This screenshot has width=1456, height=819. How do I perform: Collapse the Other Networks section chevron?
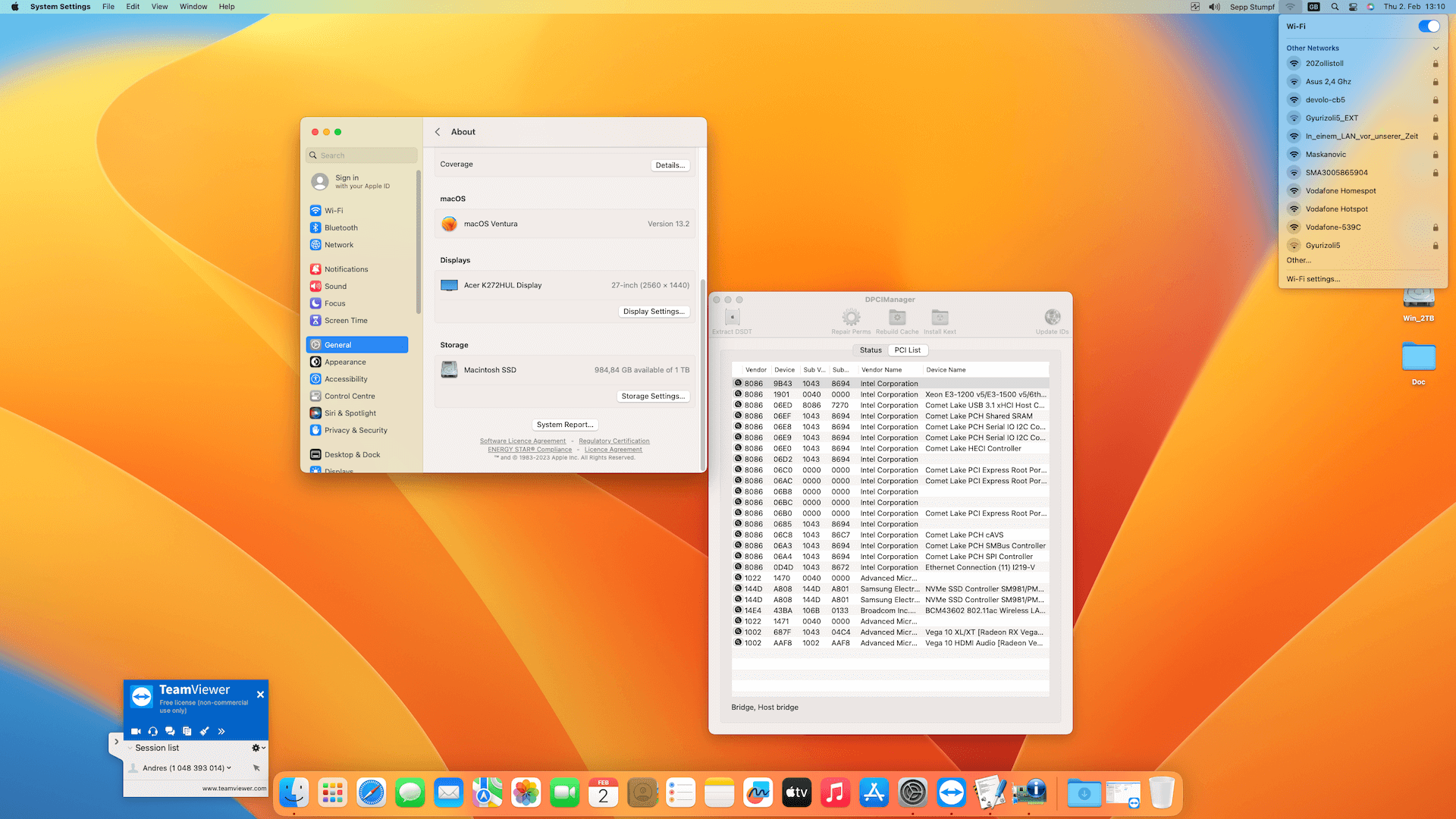(1436, 49)
